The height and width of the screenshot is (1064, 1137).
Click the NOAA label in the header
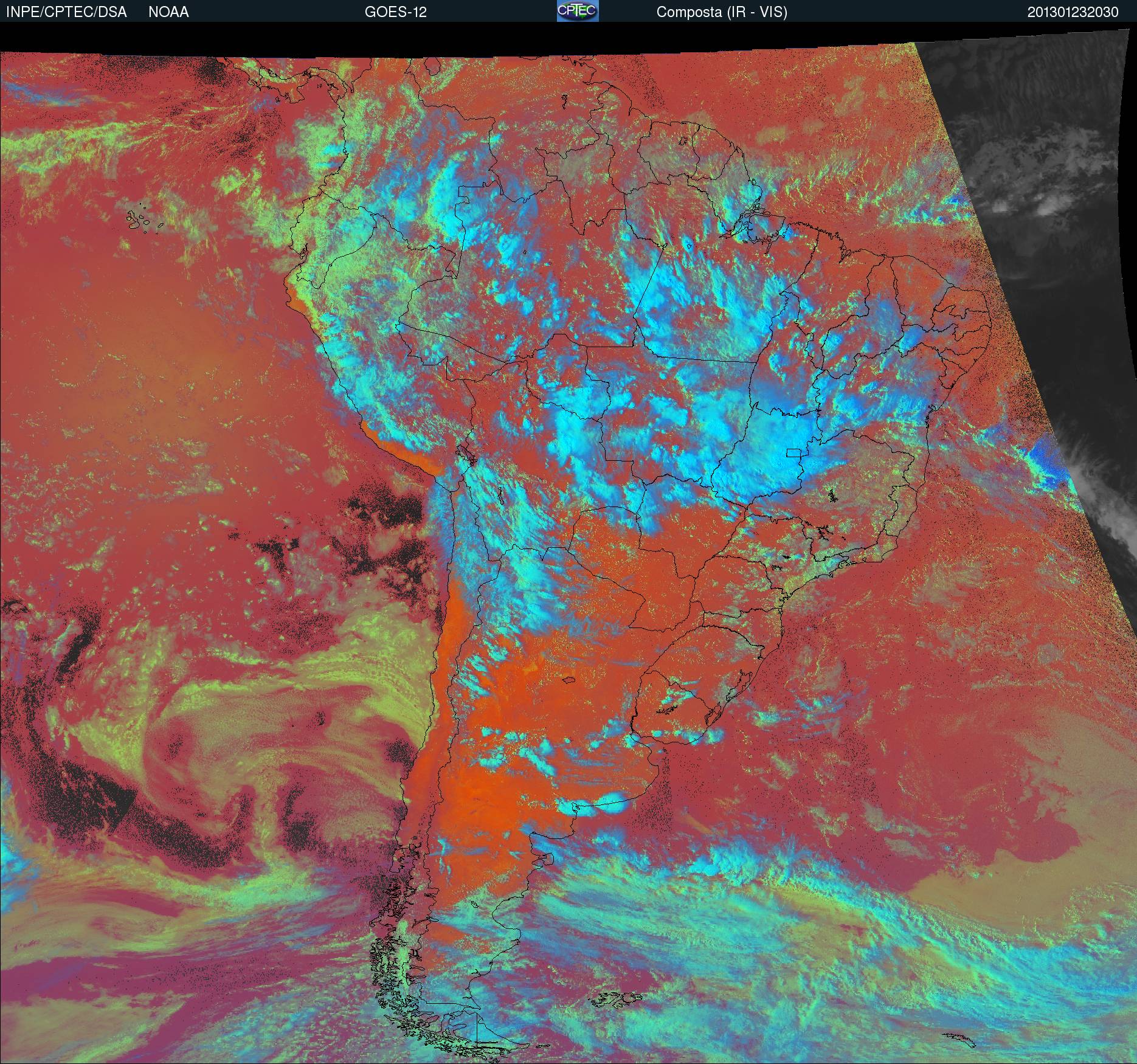point(168,12)
